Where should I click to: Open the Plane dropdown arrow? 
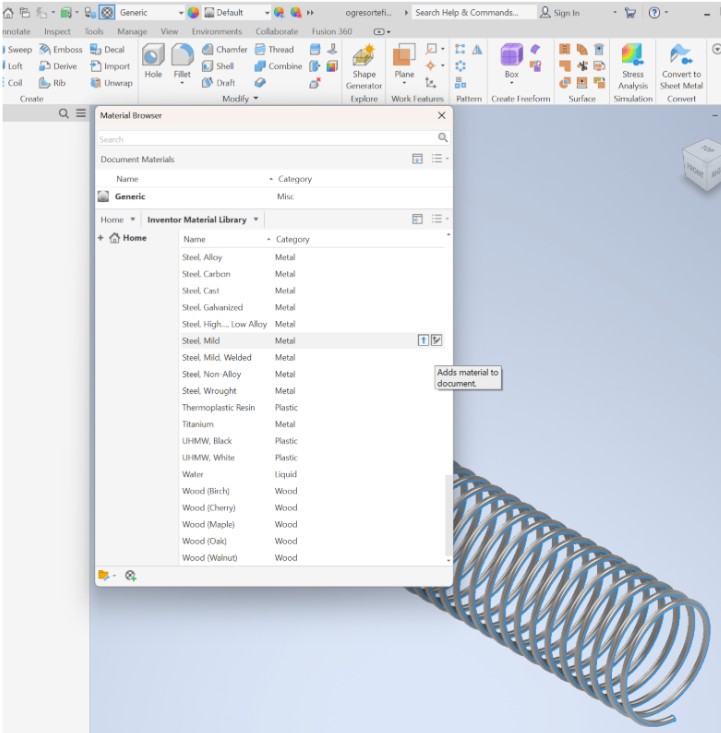click(404, 83)
